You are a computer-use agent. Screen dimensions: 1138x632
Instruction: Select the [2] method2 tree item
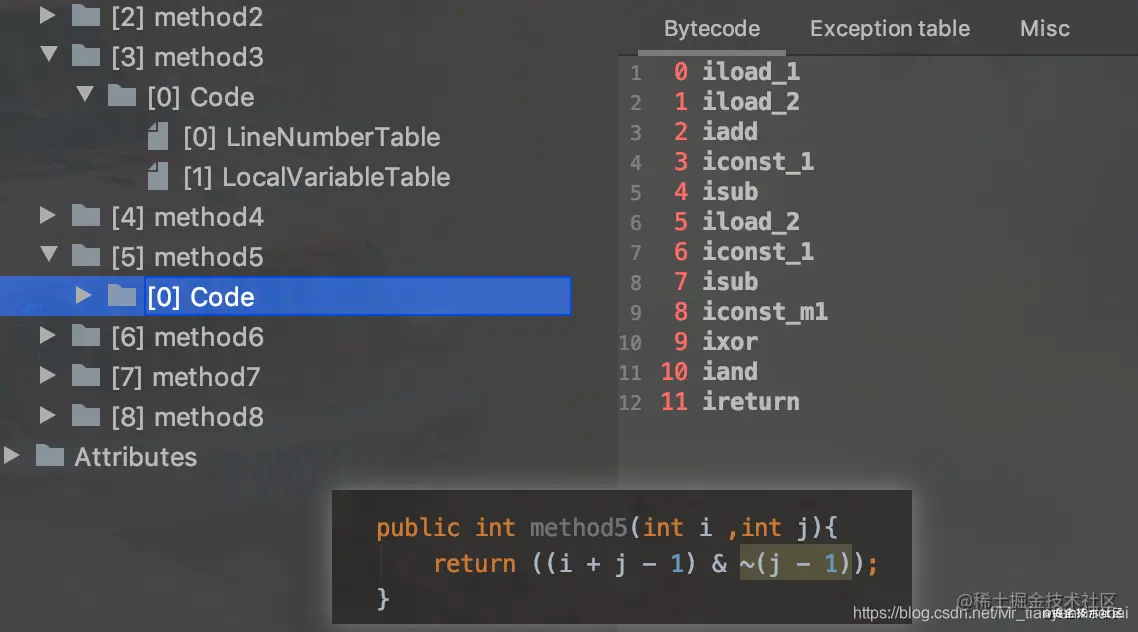pyautogui.click(x=187, y=17)
